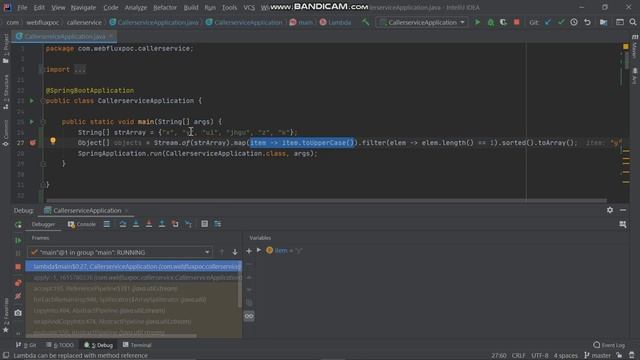This screenshot has height=360, width=640.
Task: Open the Build menu
Action: (191, 7)
